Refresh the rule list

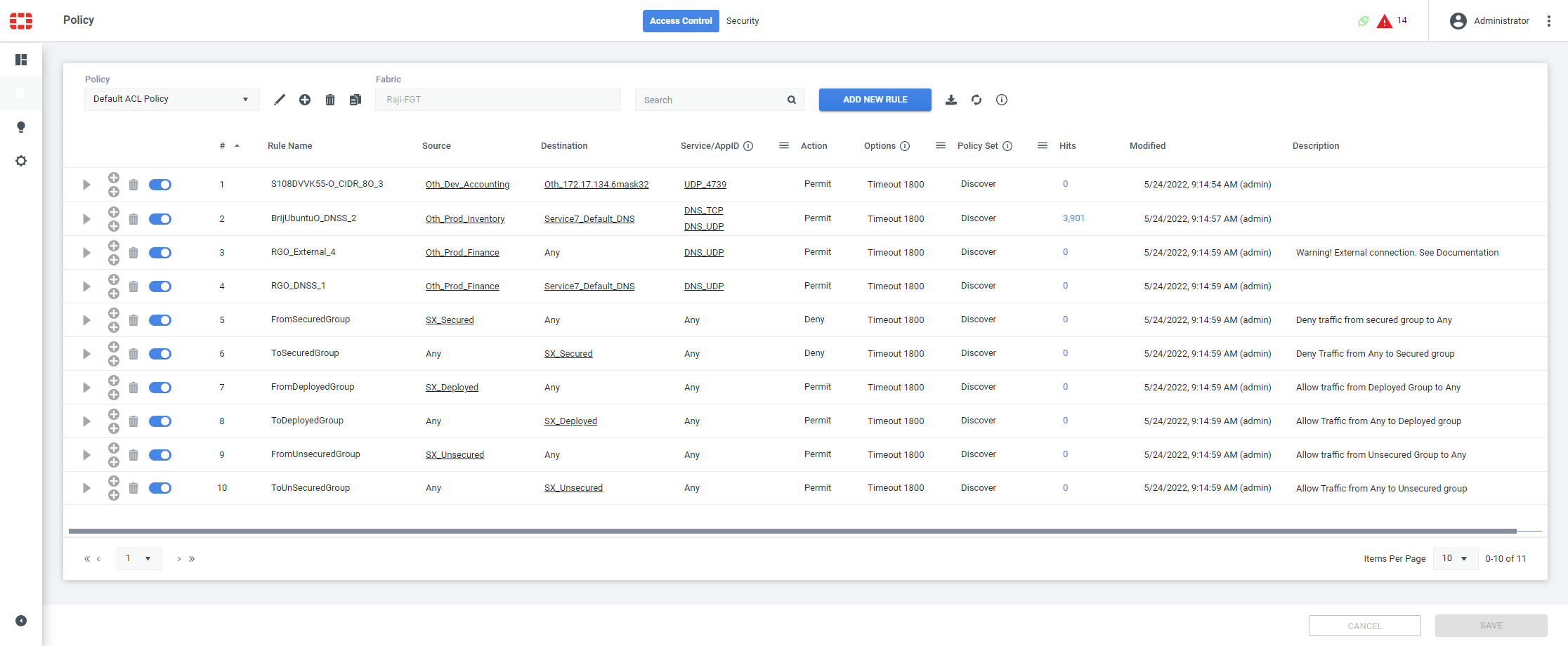(976, 100)
